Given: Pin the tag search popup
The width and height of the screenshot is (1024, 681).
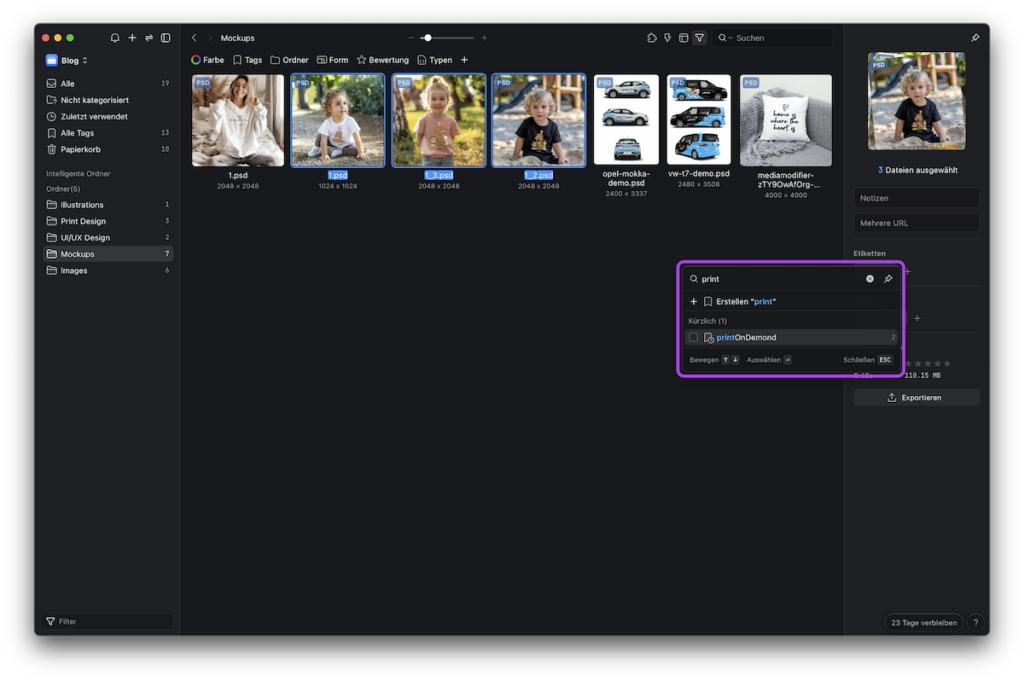Looking at the screenshot, I should tap(888, 279).
